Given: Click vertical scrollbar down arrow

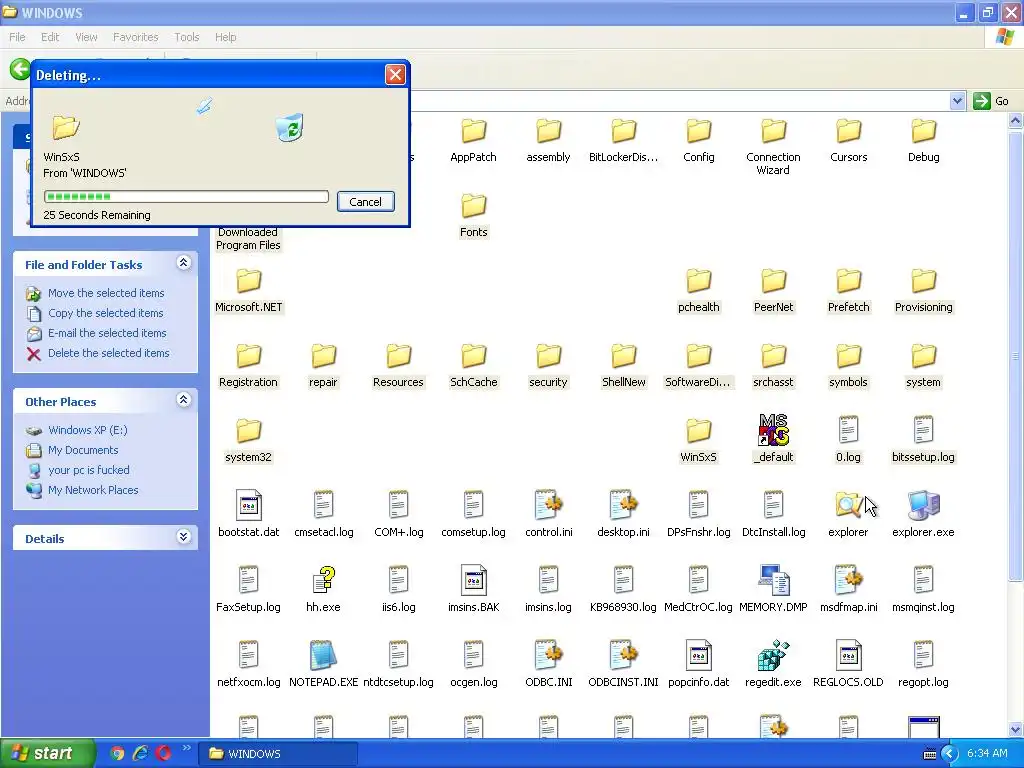Looking at the screenshot, I should [x=1016, y=730].
